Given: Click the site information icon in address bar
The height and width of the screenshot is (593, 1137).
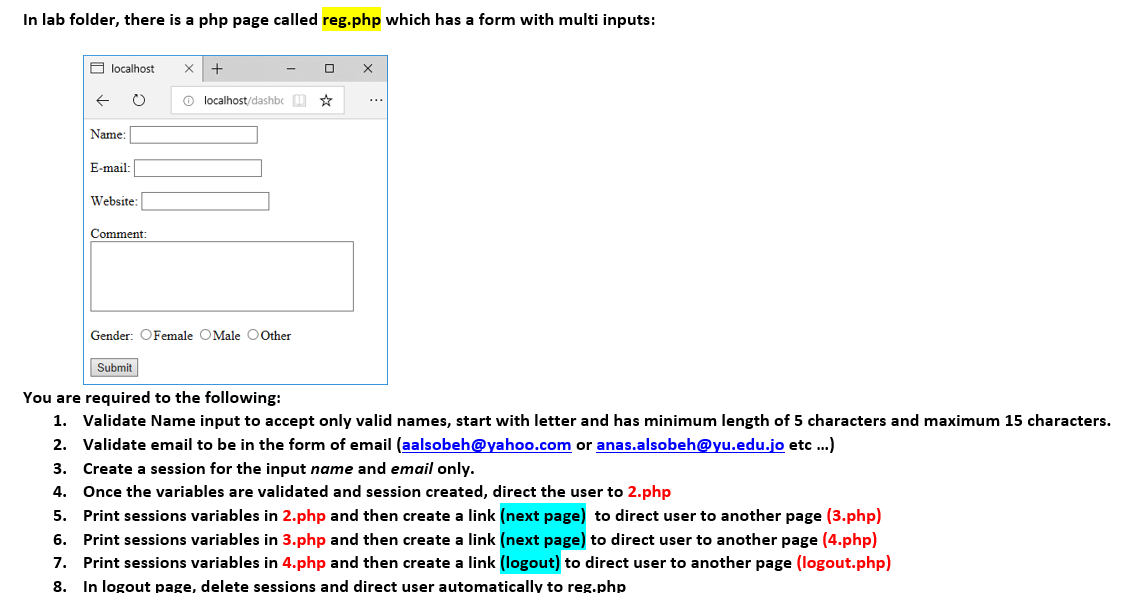Looking at the screenshot, I should [190, 100].
